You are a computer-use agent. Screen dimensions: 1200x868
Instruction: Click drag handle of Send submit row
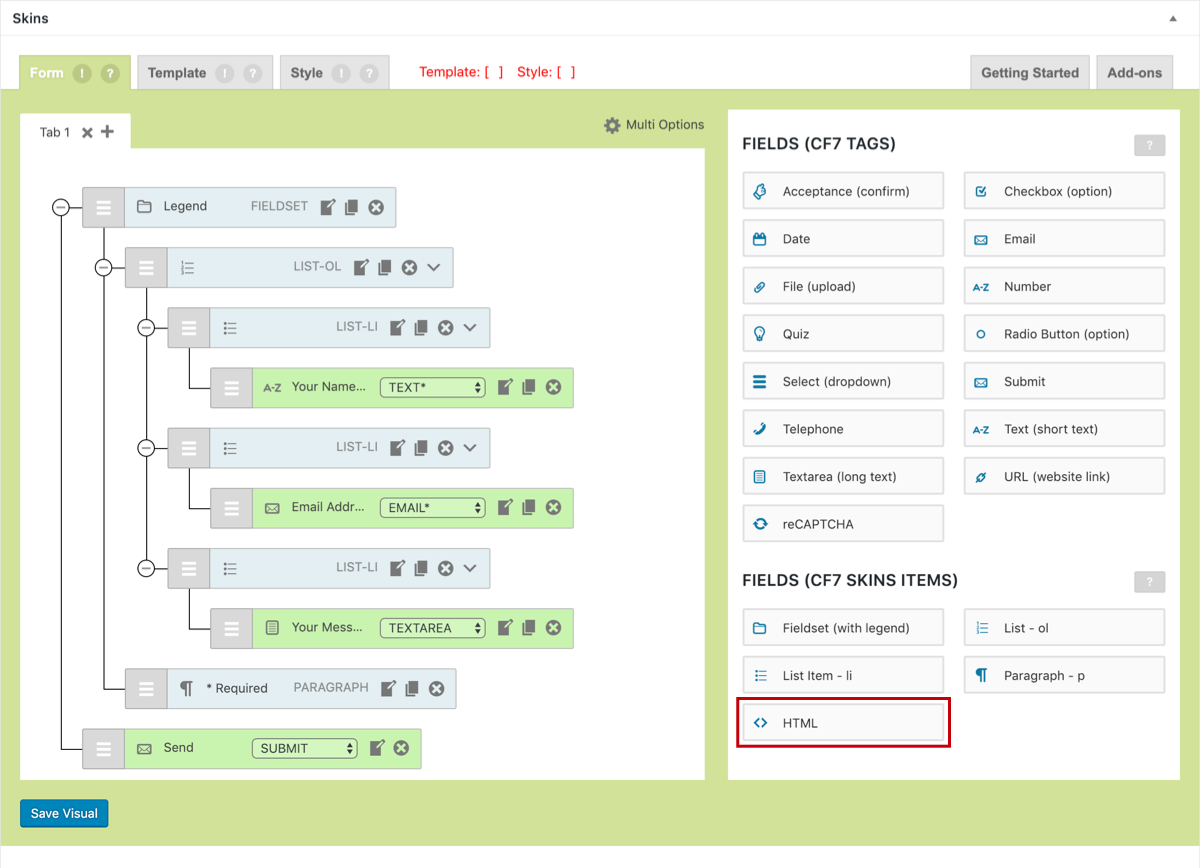(x=103, y=748)
